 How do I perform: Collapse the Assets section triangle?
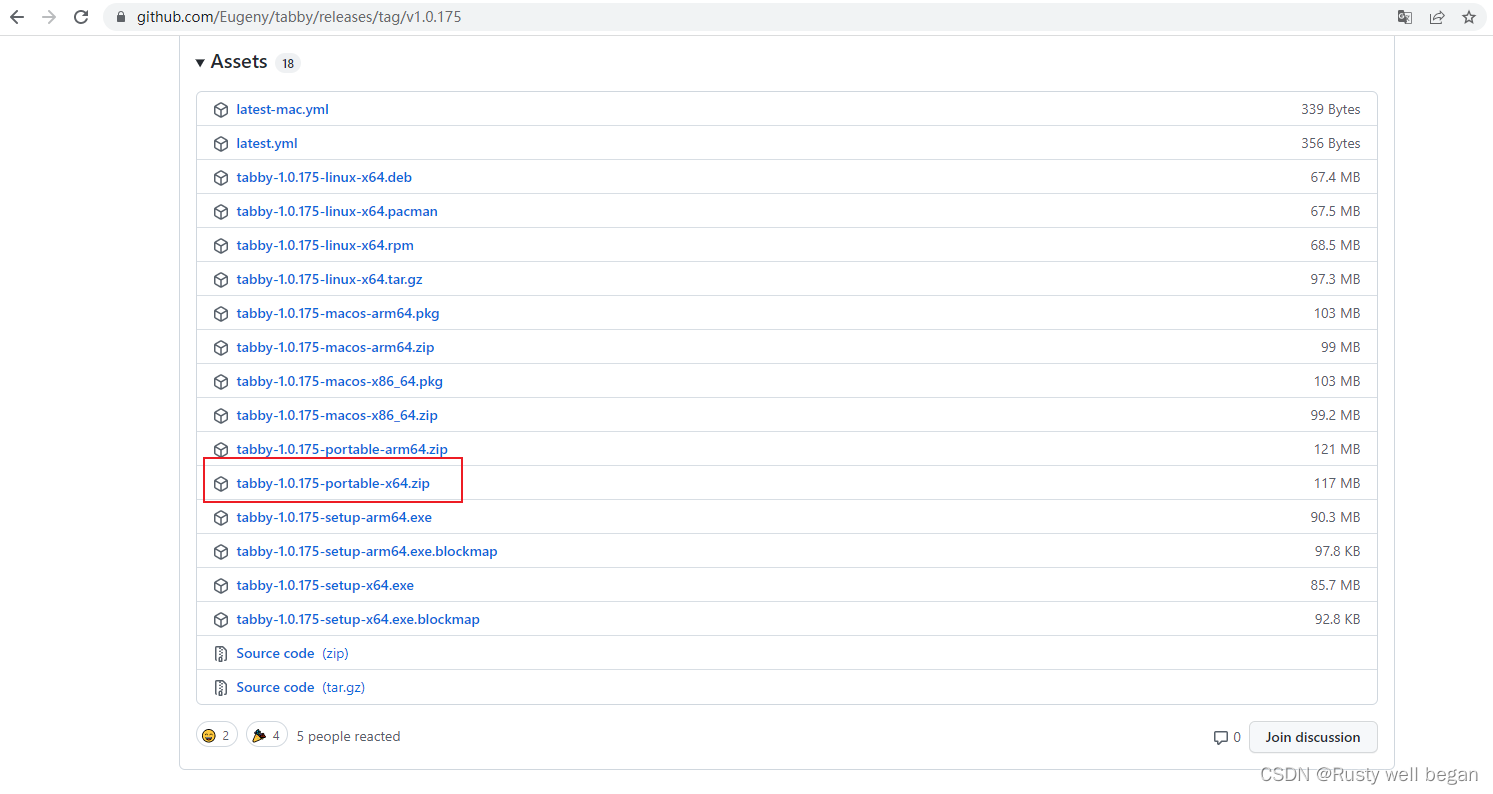point(201,62)
